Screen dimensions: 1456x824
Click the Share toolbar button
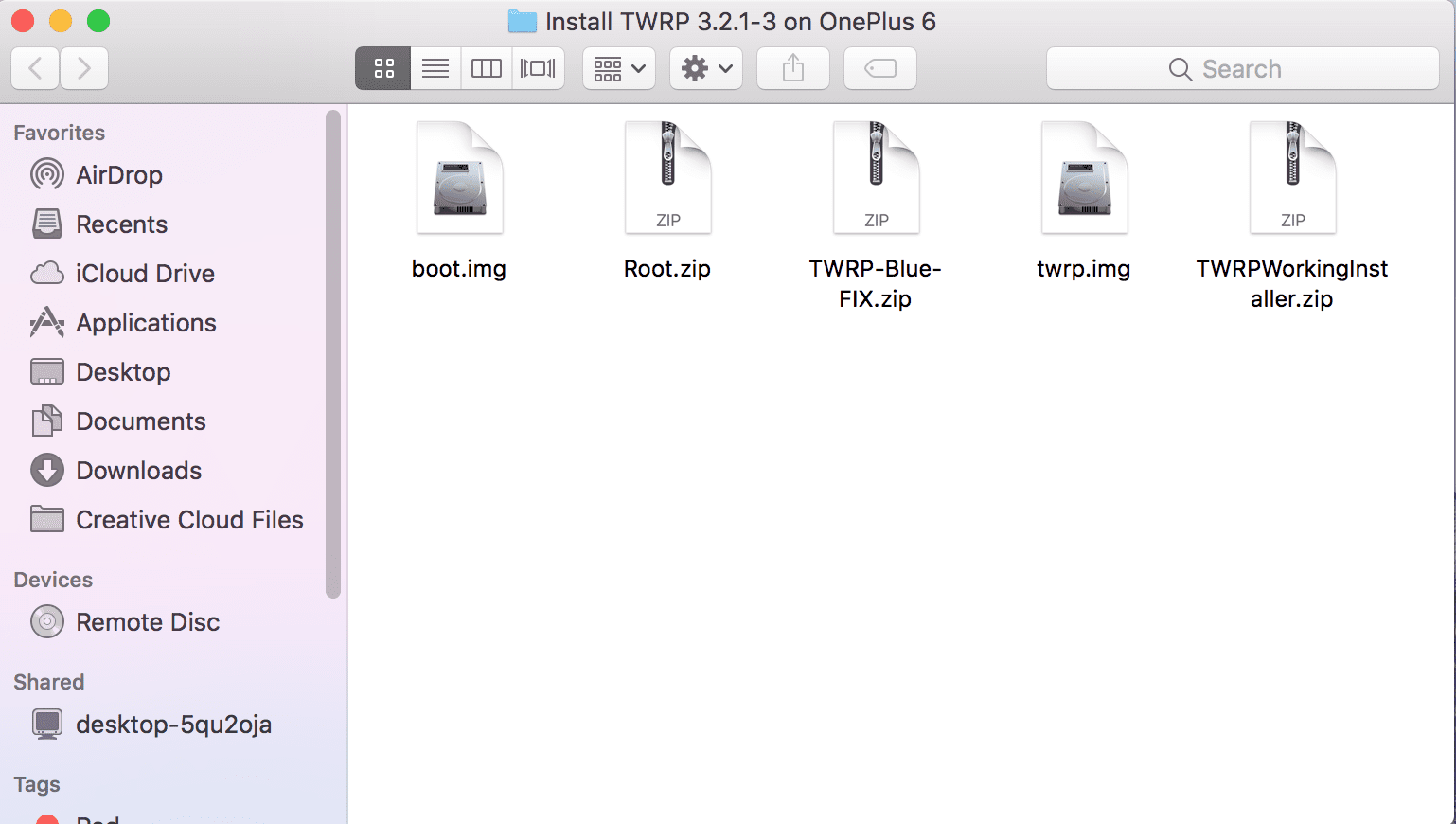click(793, 68)
